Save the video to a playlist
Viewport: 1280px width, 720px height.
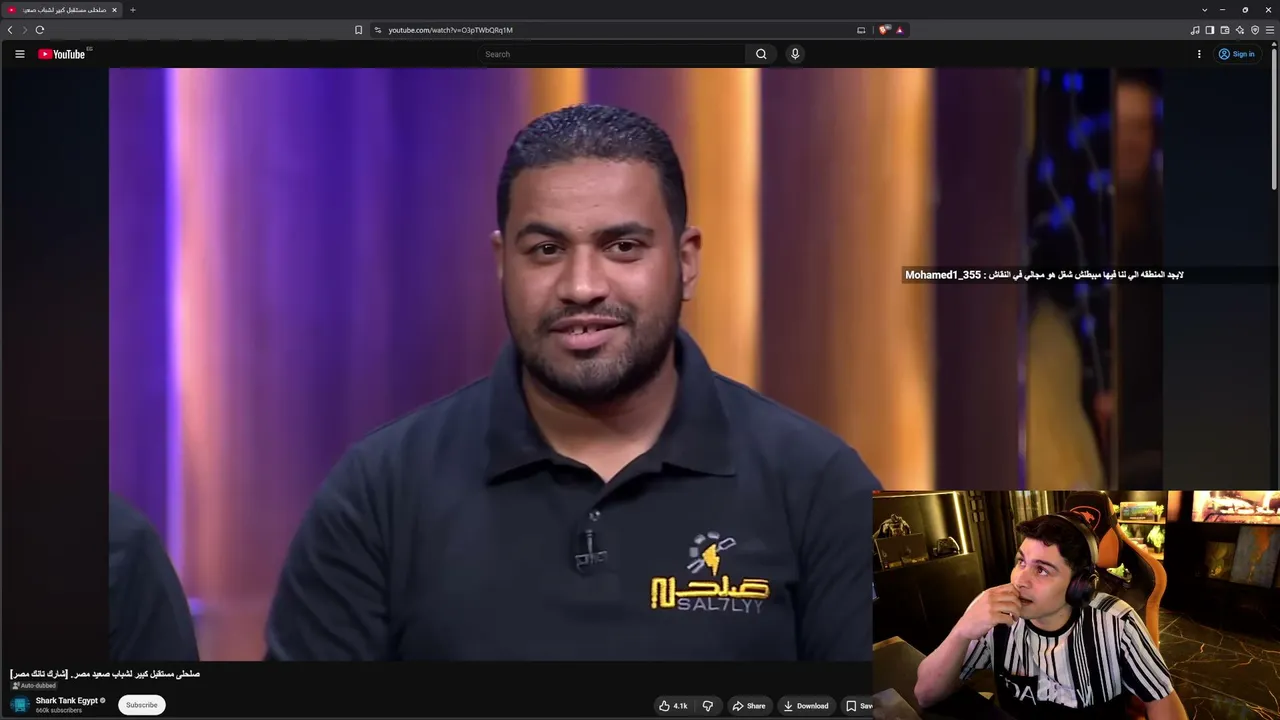click(x=859, y=706)
